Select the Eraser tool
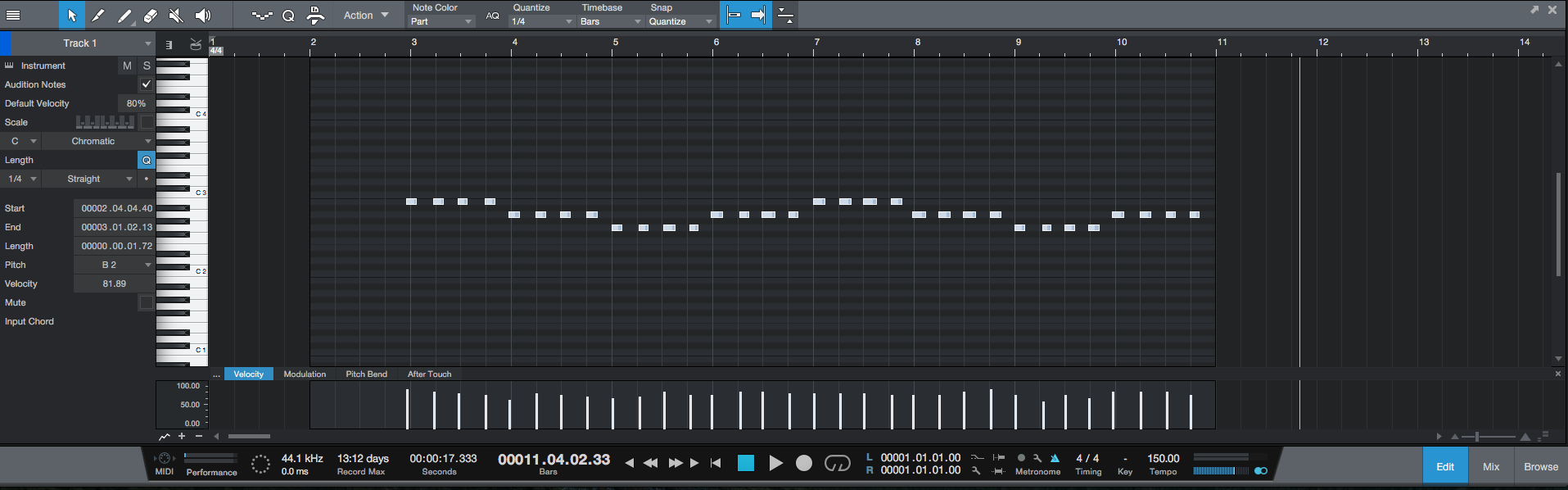 [150, 15]
